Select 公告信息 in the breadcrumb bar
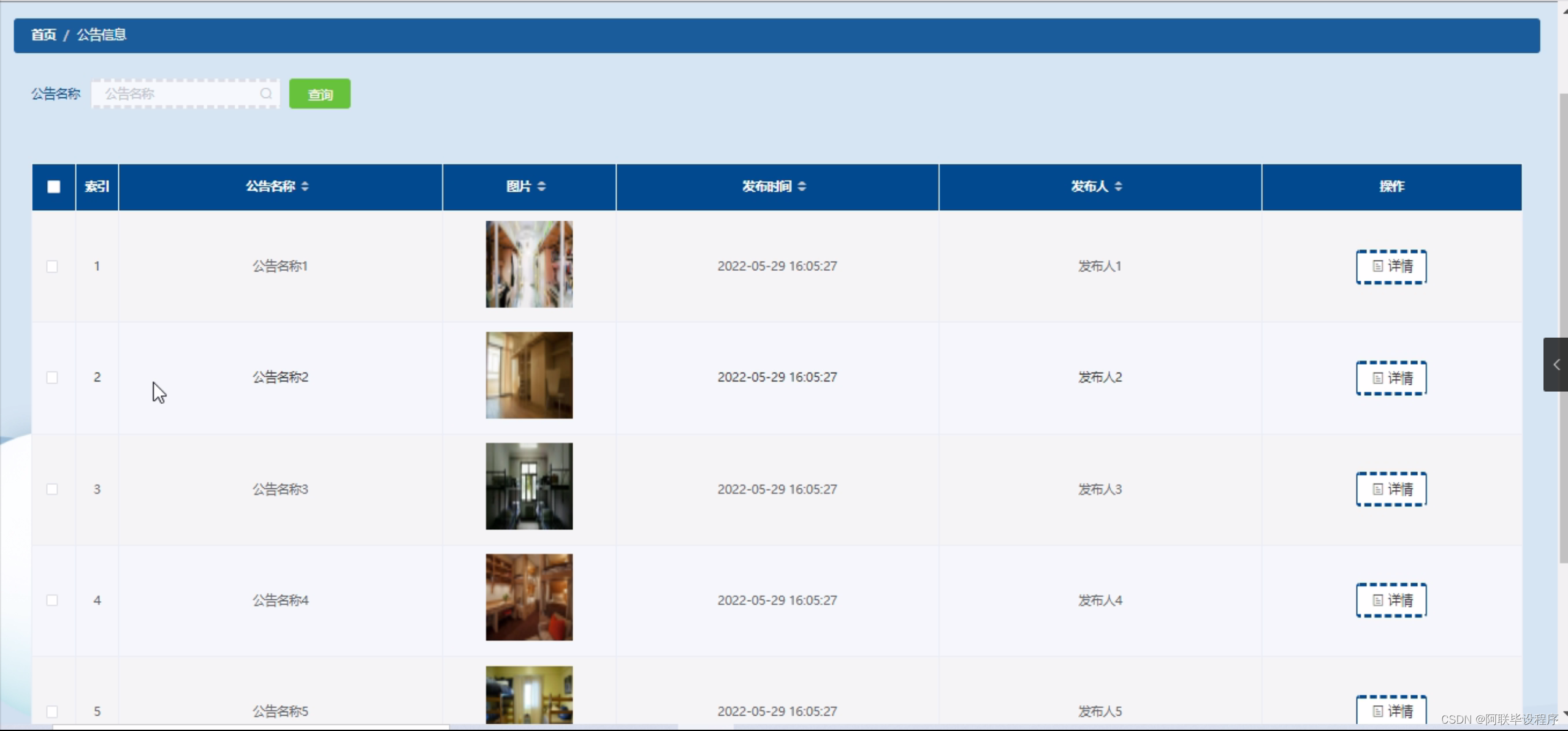 pos(101,35)
